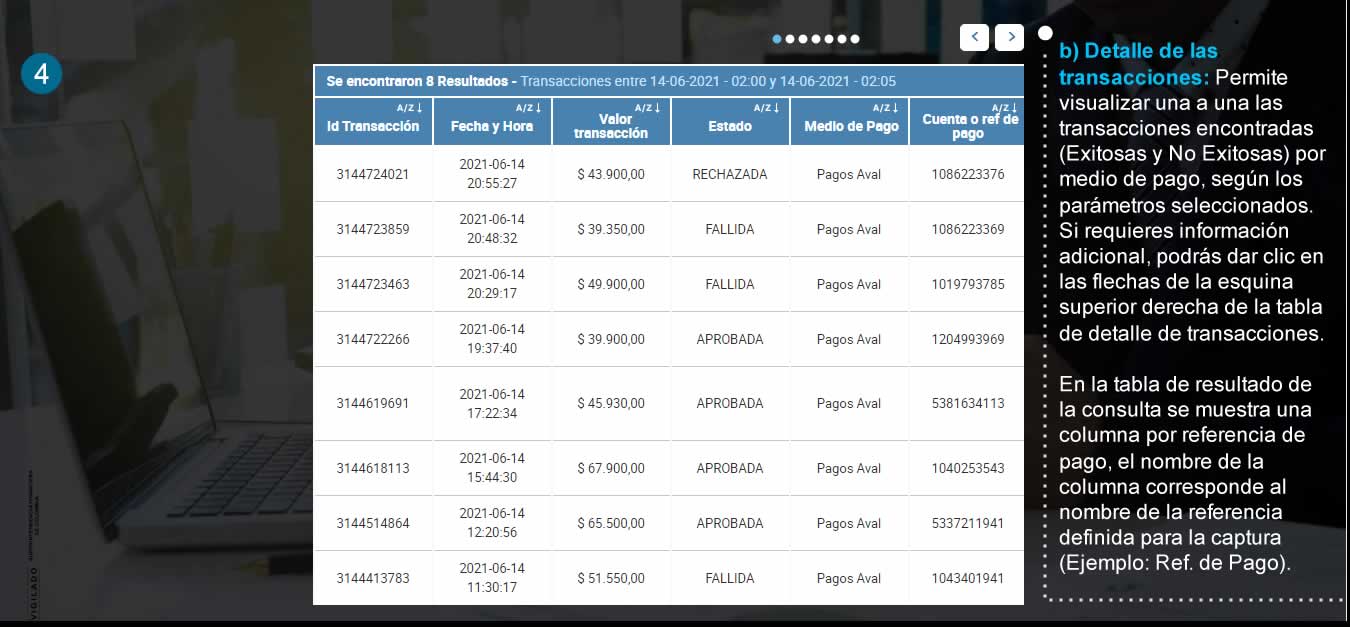Image resolution: width=1350 pixels, height=627 pixels.
Task: Click FALLIDA status for transaction 3144723859
Action: (730, 229)
